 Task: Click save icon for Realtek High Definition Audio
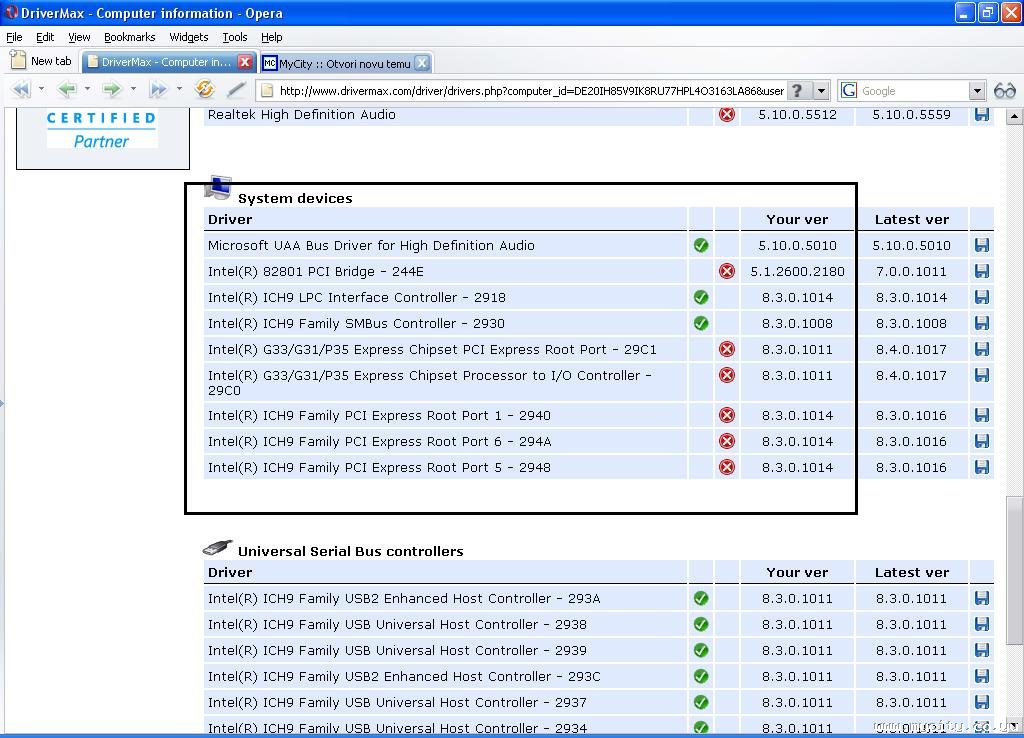(981, 114)
